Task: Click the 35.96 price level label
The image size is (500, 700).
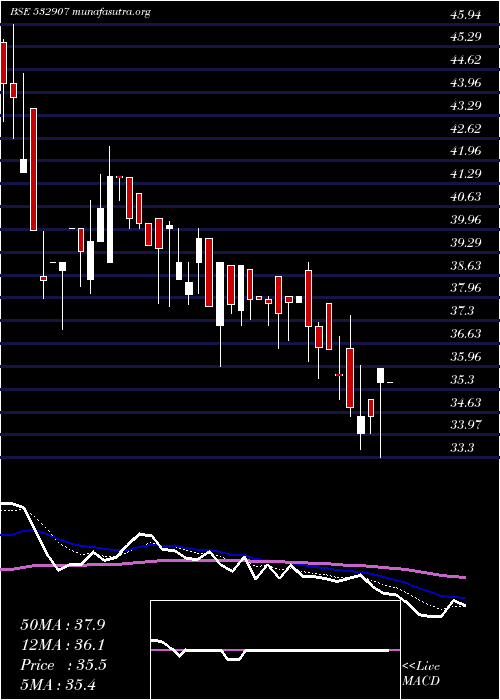Action: pyautogui.click(x=466, y=357)
